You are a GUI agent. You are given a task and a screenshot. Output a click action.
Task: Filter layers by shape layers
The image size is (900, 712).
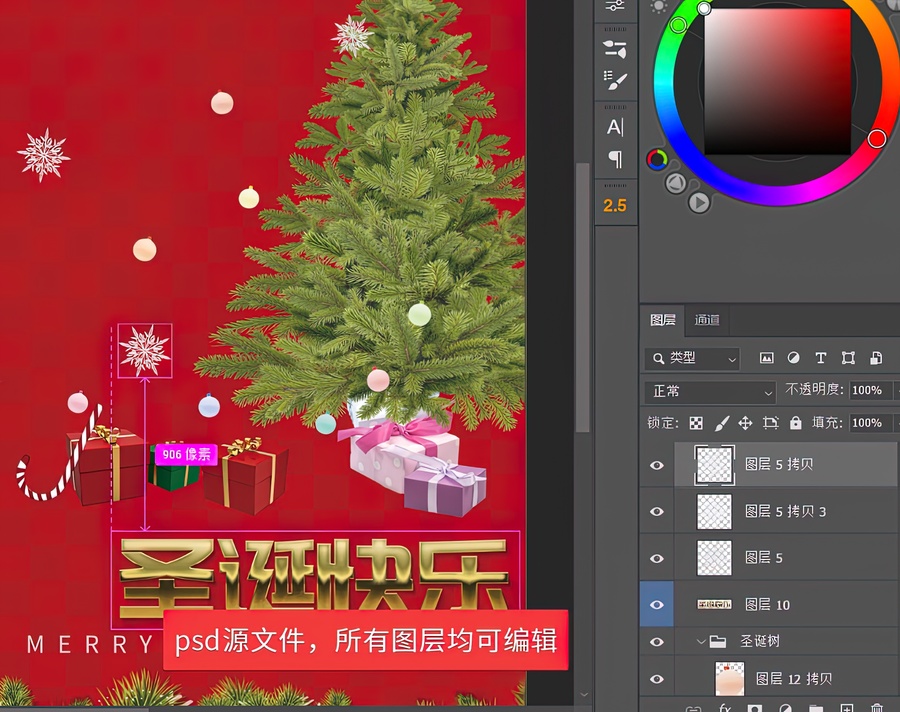click(x=848, y=358)
